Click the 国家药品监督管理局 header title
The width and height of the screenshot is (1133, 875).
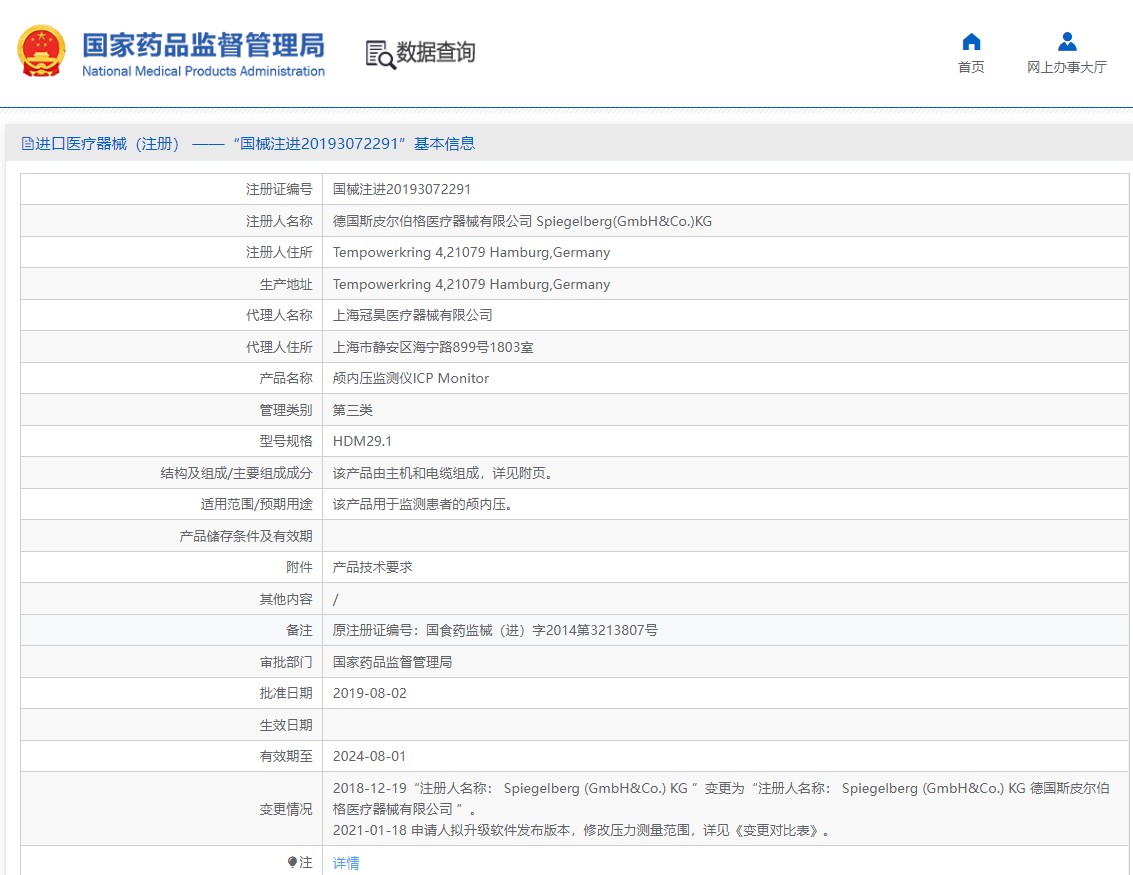[203, 45]
